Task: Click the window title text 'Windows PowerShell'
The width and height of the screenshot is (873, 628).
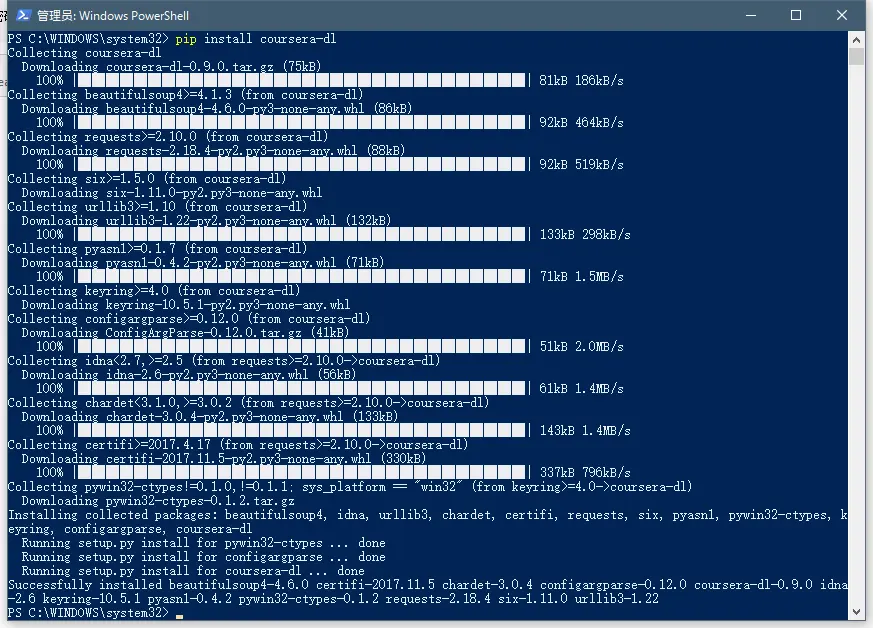Action: click(134, 16)
